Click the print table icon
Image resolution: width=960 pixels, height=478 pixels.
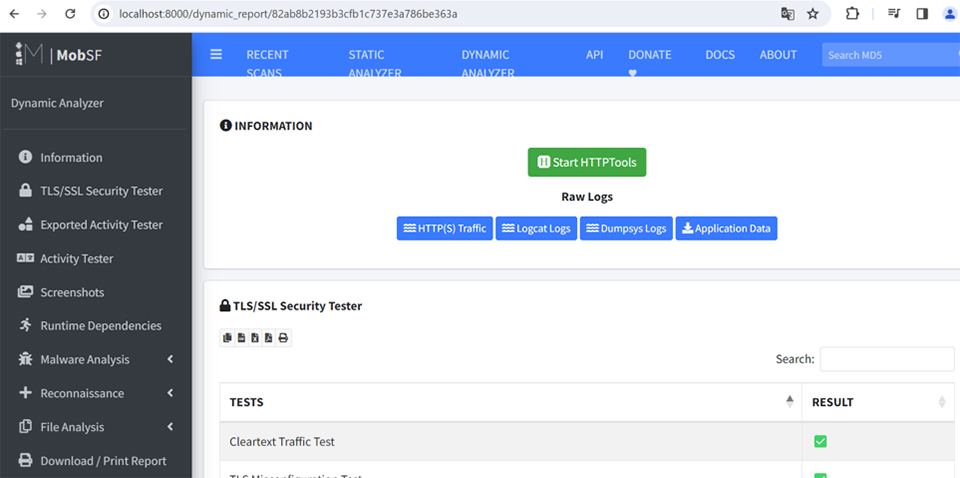point(283,338)
